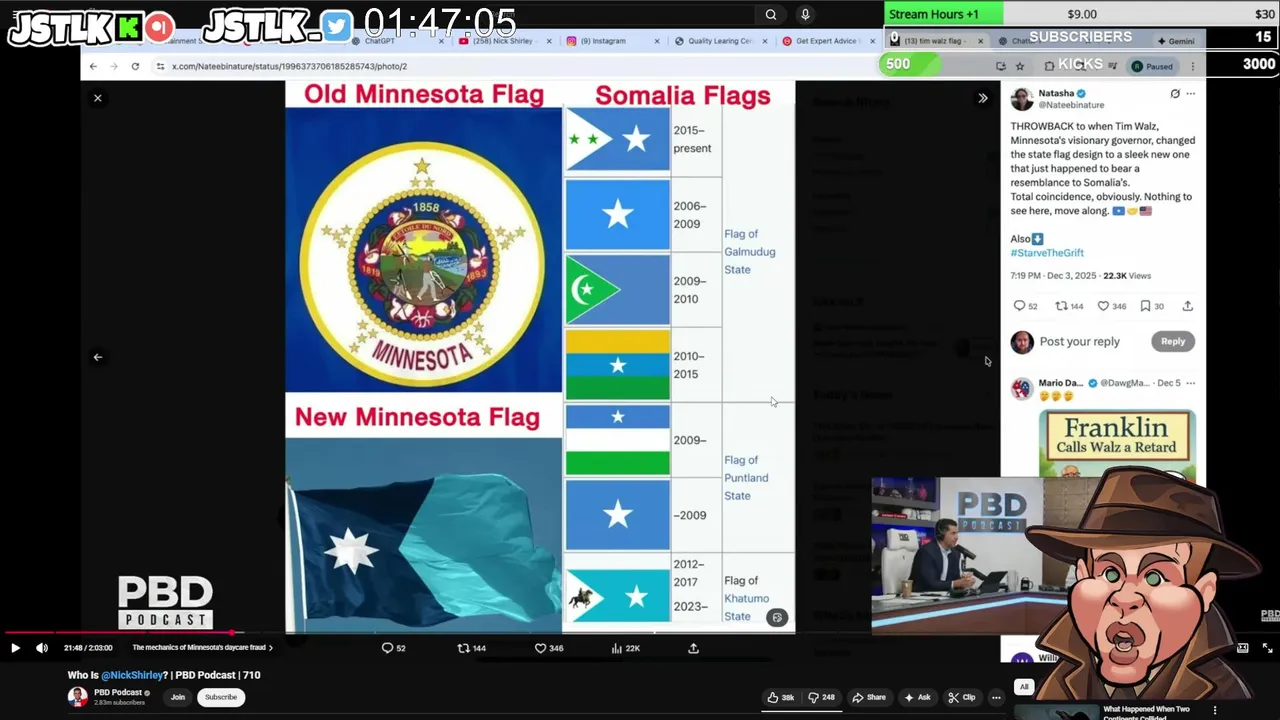Switch to the Get Expert Advice tab
This screenshot has height=720, width=1280.
coord(827,41)
